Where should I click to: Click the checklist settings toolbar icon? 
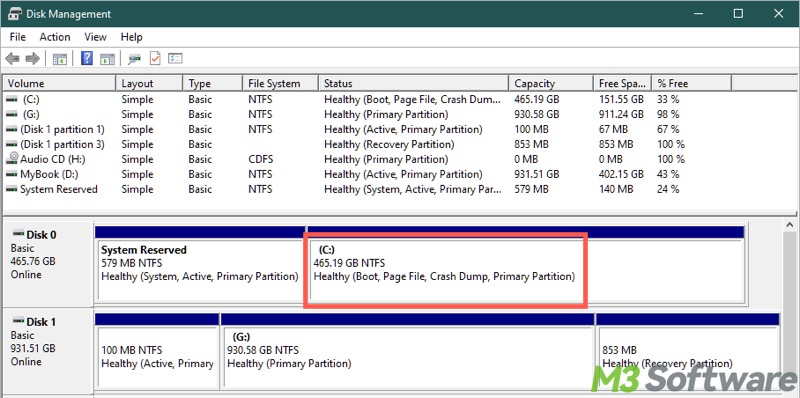point(176,58)
